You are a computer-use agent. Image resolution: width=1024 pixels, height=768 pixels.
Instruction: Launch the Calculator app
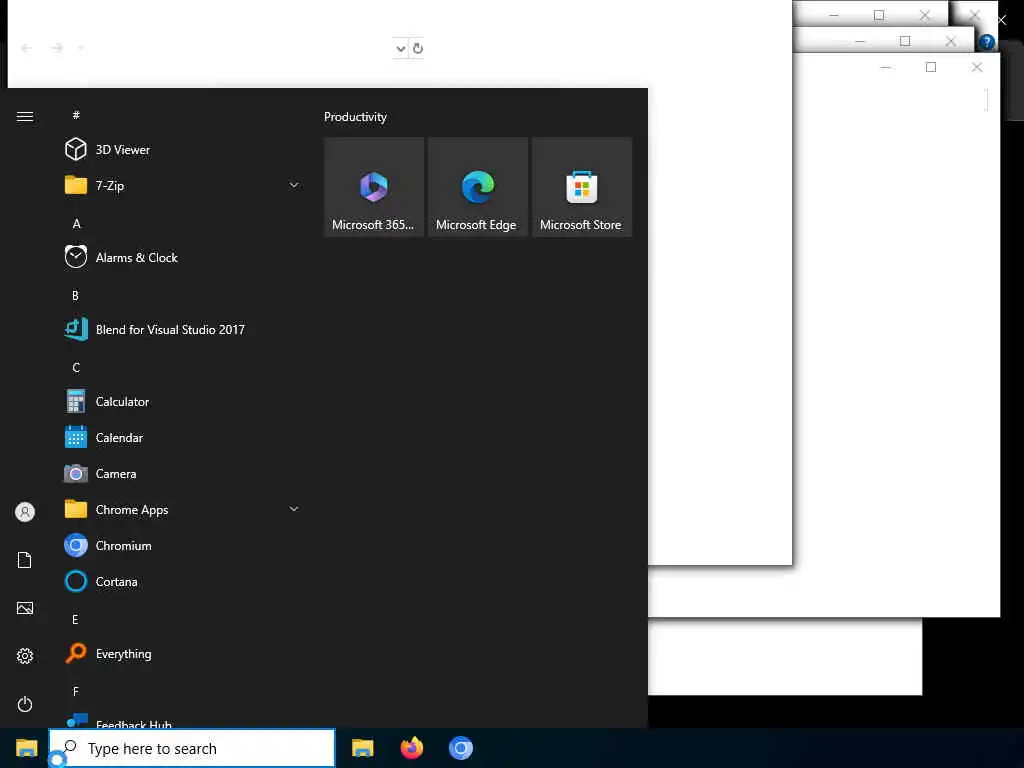[x=182, y=401]
